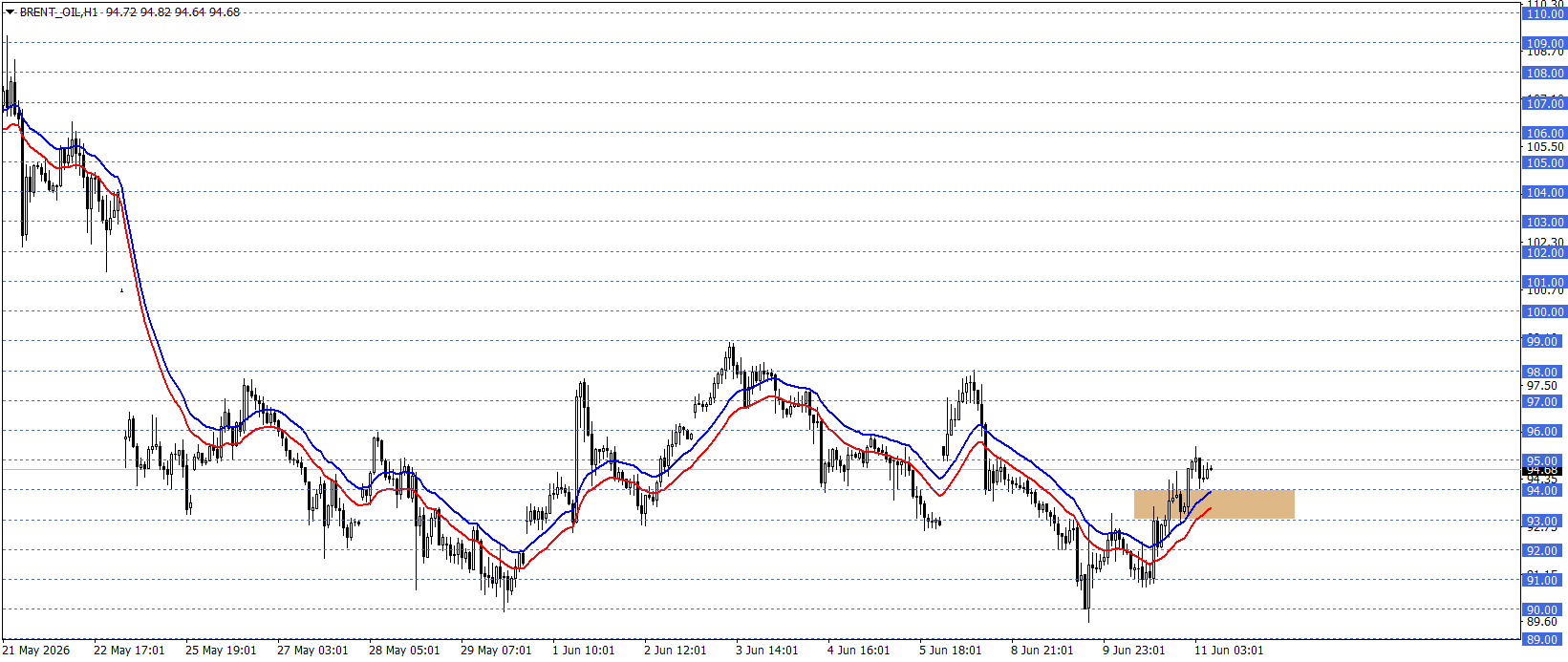The height and width of the screenshot is (662, 1568).
Task: Click the 102.00 price level label
Action: pyautogui.click(x=1544, y=253)
